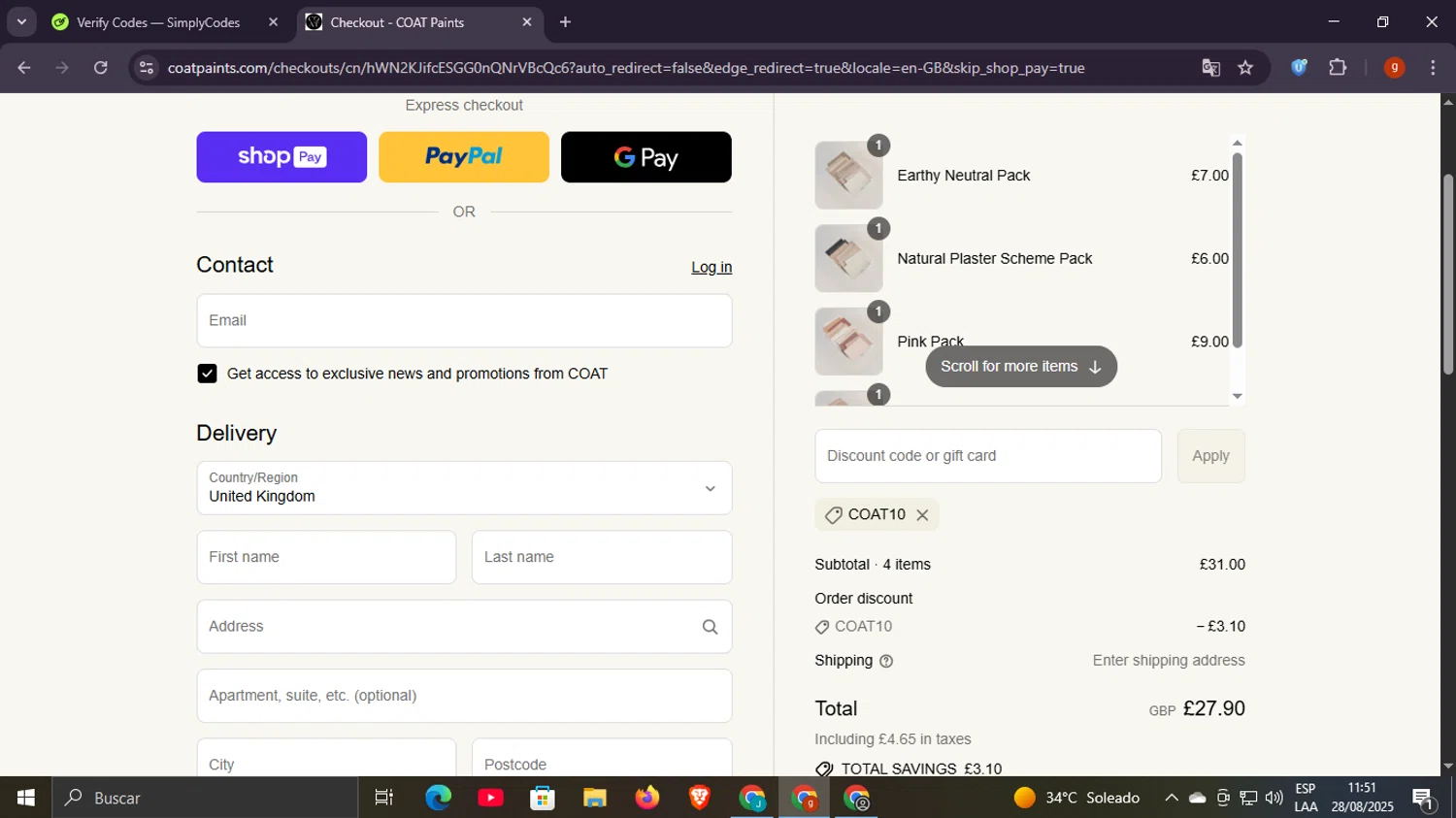Click the Apply discount button
Image resolution: width=1456 pixels, height=818 pixels.
pos(1210,456)
